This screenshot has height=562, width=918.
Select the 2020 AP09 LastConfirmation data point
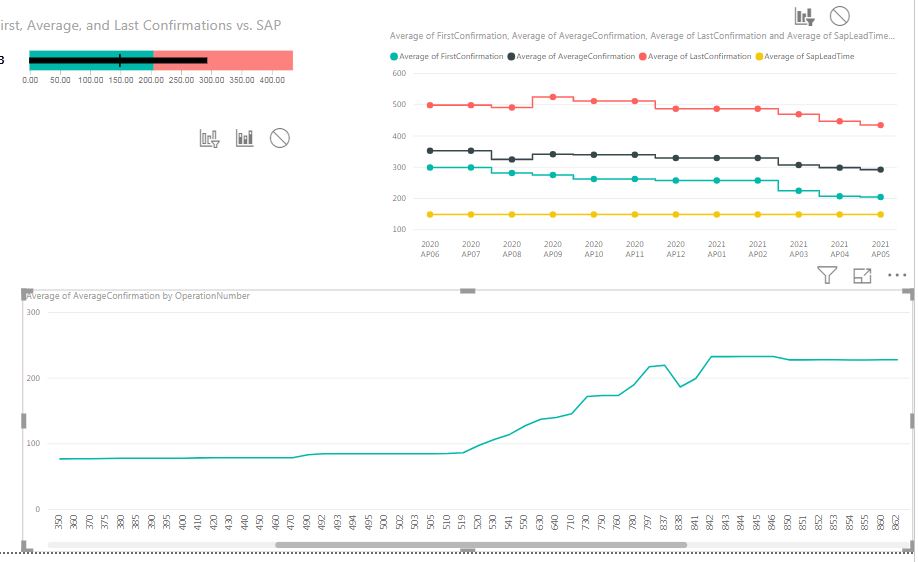point(553,97)
